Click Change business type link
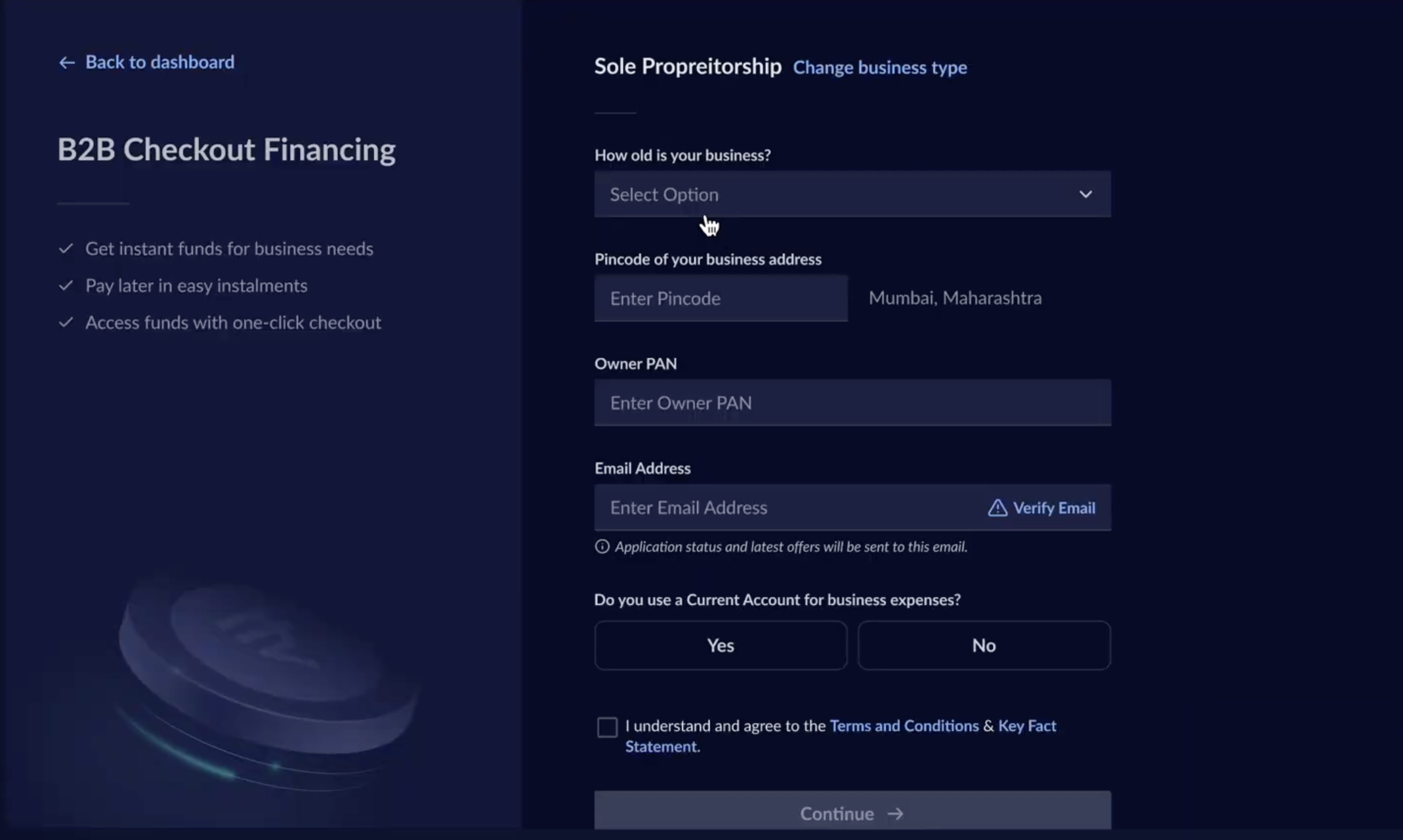Screen dimensions: 1403x840 pyautogui.click(x=880, y=68)
